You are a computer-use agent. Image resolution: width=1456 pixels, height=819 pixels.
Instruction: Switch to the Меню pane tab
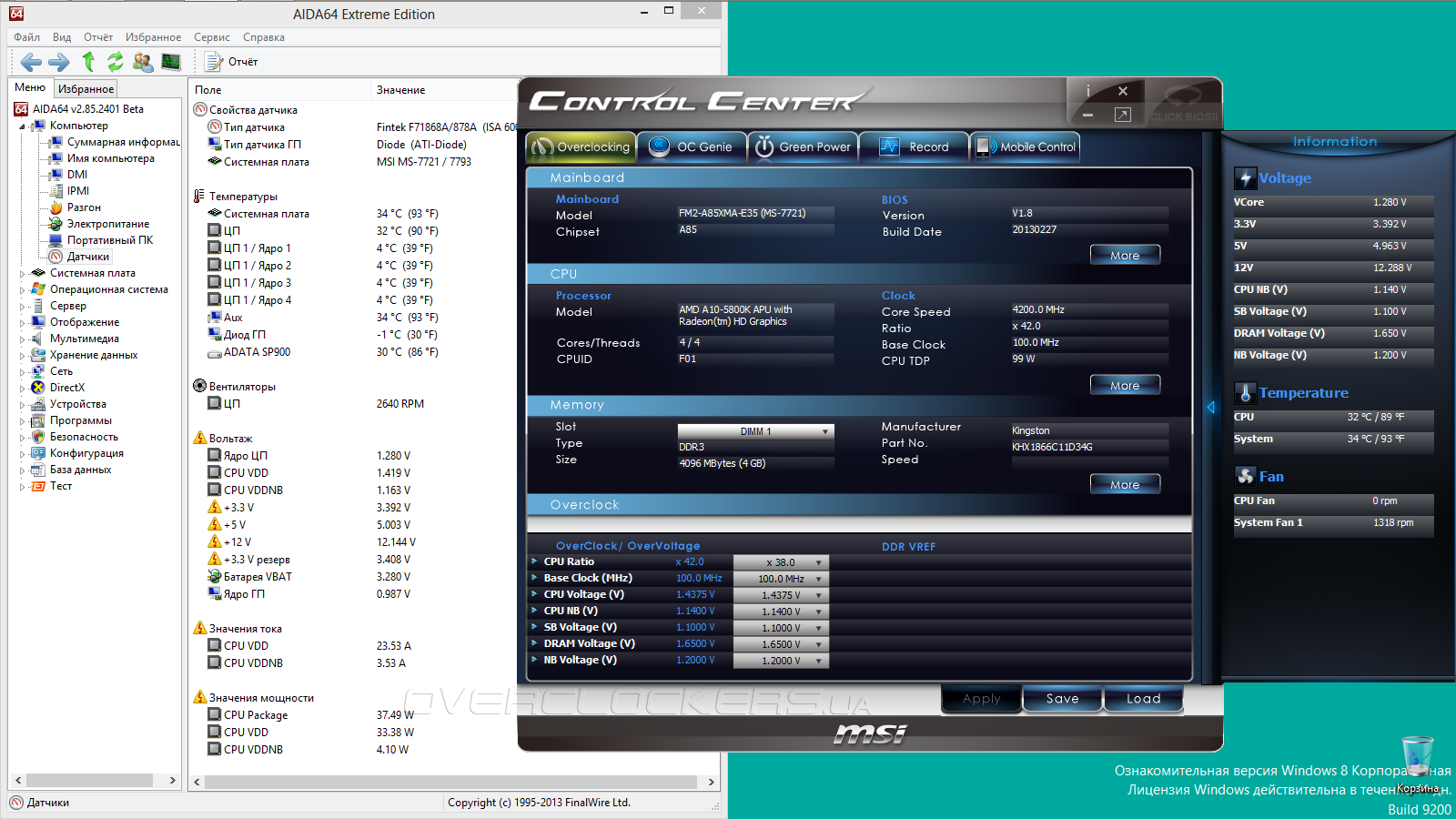pos(30,88)
